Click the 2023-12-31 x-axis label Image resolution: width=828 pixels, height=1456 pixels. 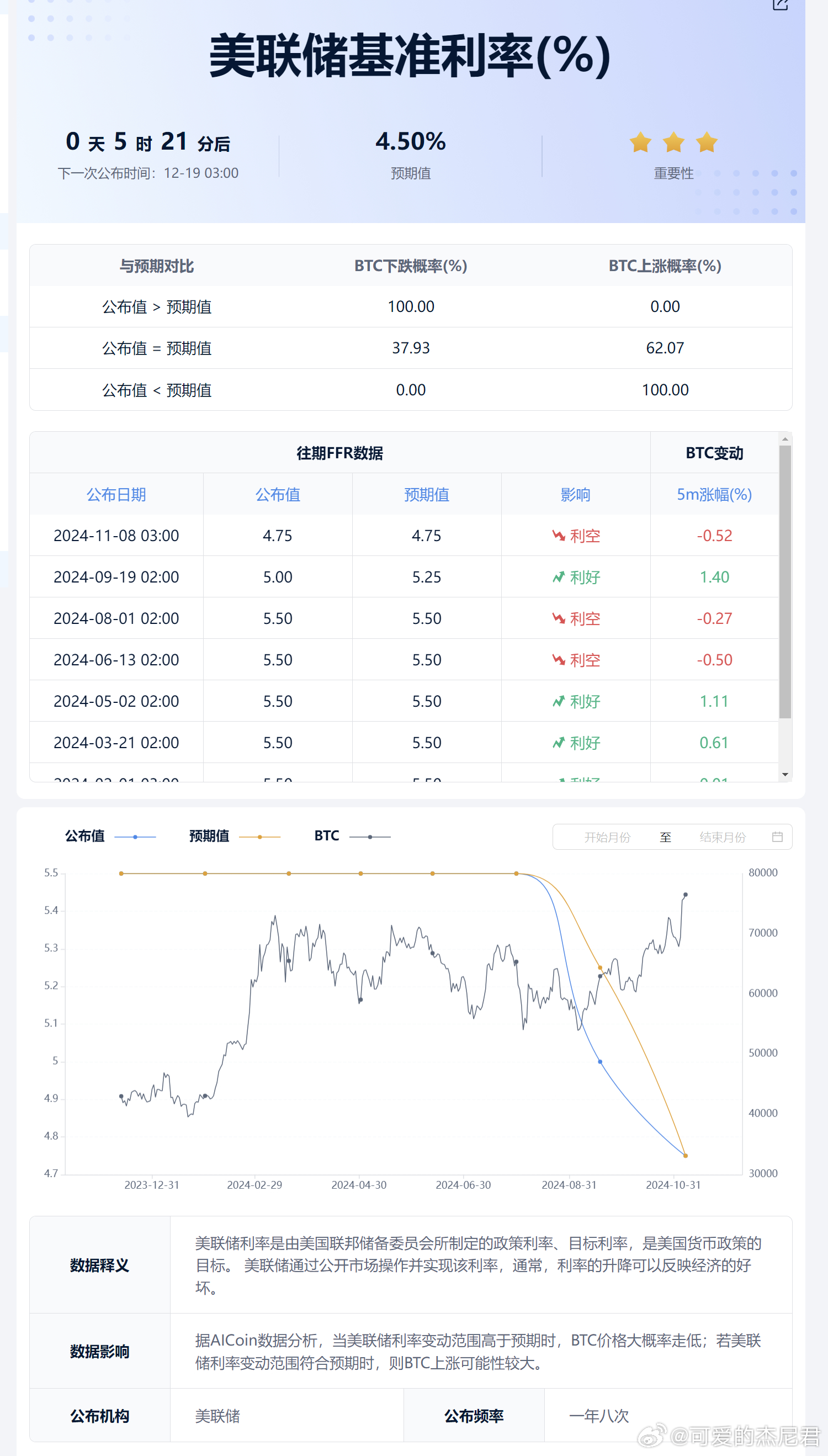click(152, 1185)
